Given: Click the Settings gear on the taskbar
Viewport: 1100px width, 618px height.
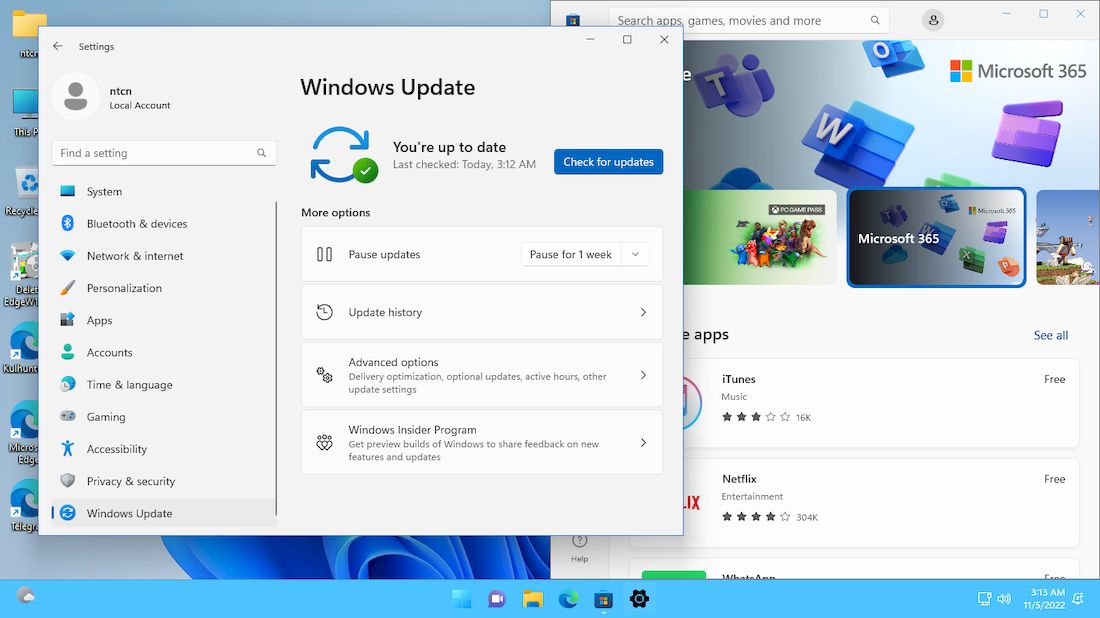Looking at the screenshot, I should pyautogui.click(x=639, y=599).
